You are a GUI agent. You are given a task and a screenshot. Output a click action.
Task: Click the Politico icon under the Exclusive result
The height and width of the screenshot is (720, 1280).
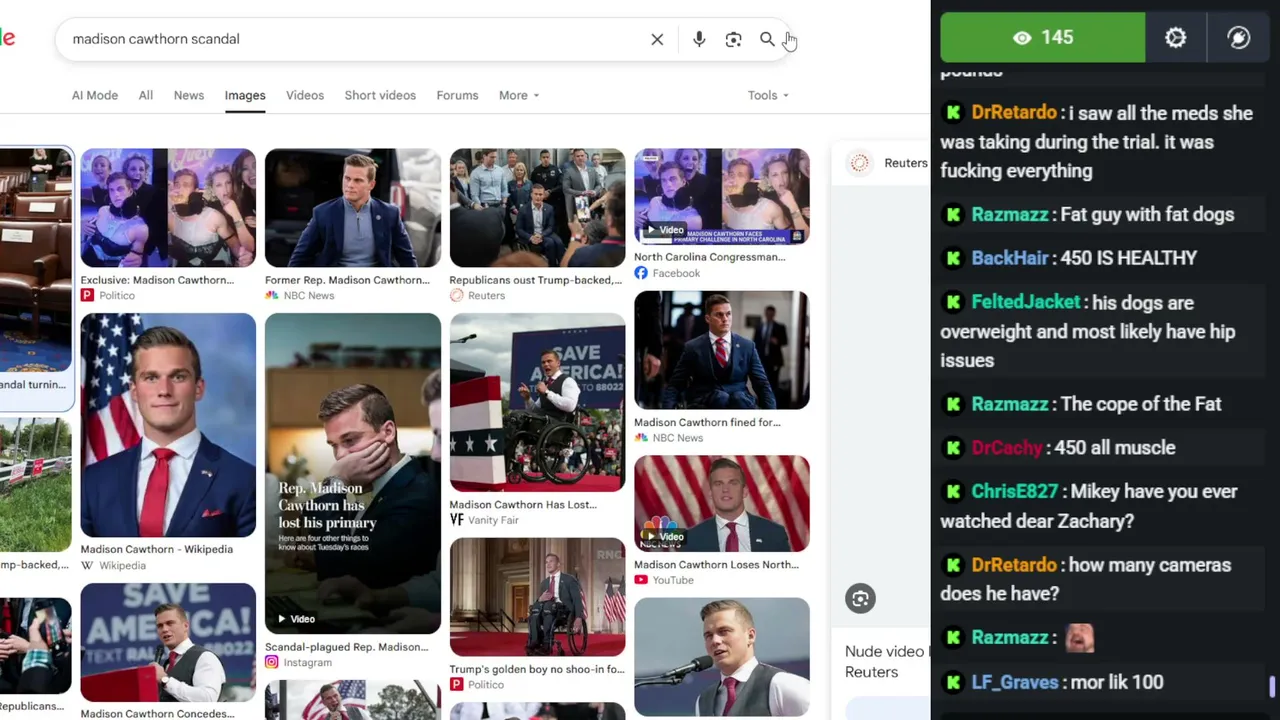click(x=87, y=295)
